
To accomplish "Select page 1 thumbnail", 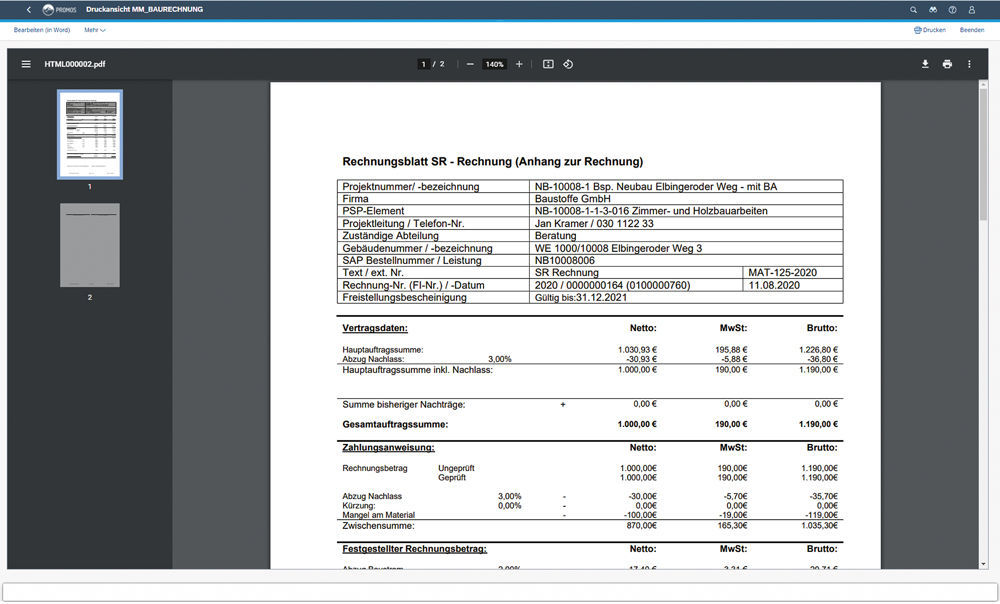I will (x=90, y=134).
